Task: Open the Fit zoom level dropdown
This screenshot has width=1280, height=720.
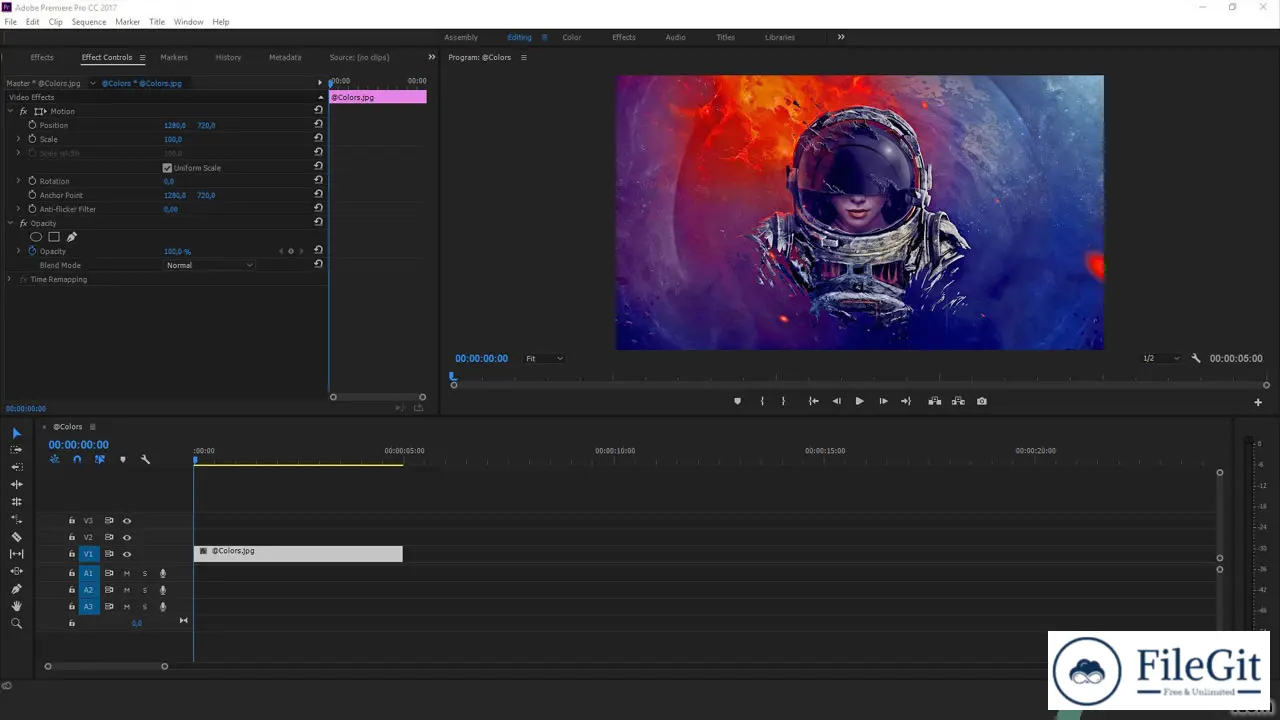Action: 544,358
